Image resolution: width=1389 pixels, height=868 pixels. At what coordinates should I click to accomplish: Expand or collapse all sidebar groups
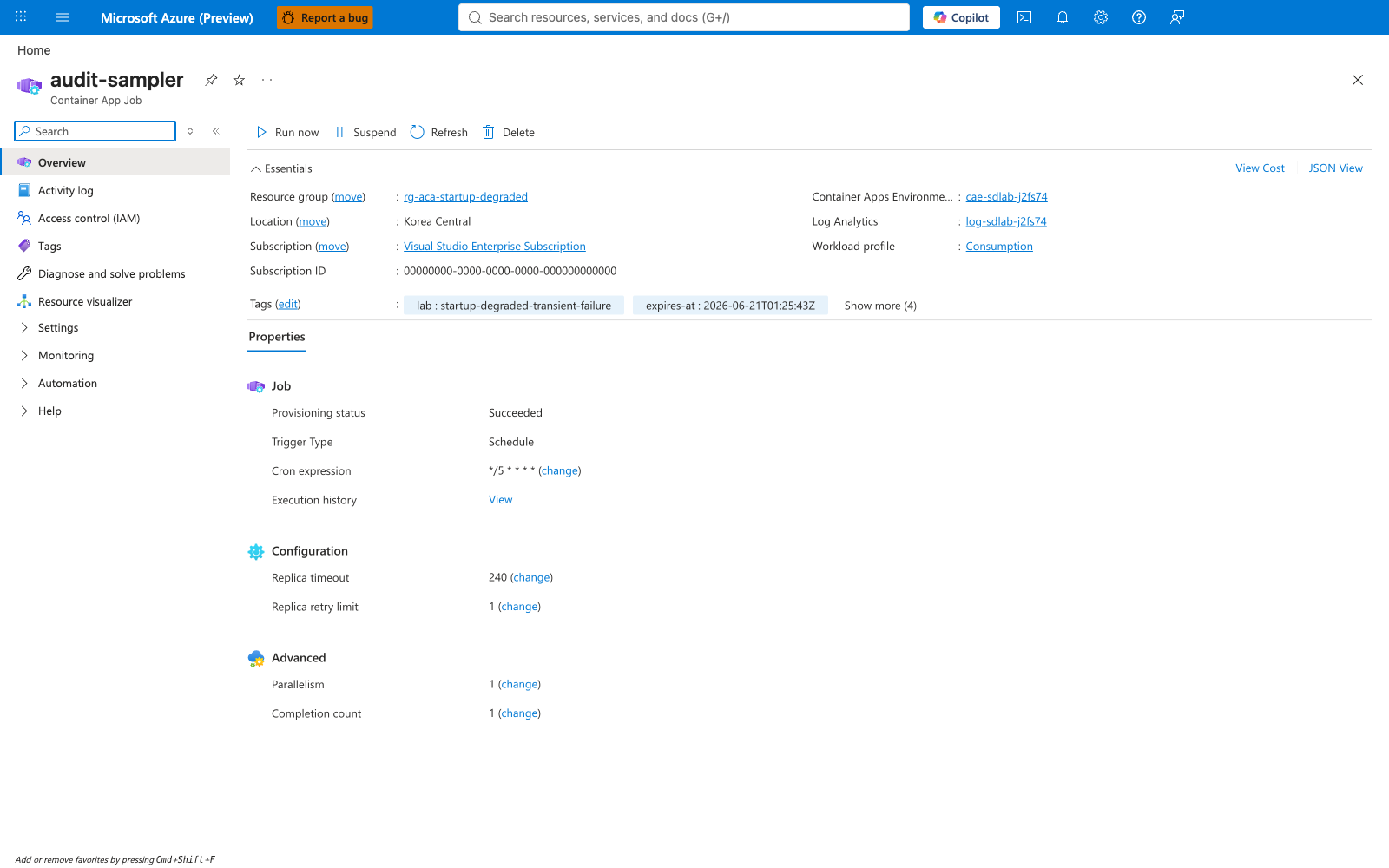pos(190,131)
